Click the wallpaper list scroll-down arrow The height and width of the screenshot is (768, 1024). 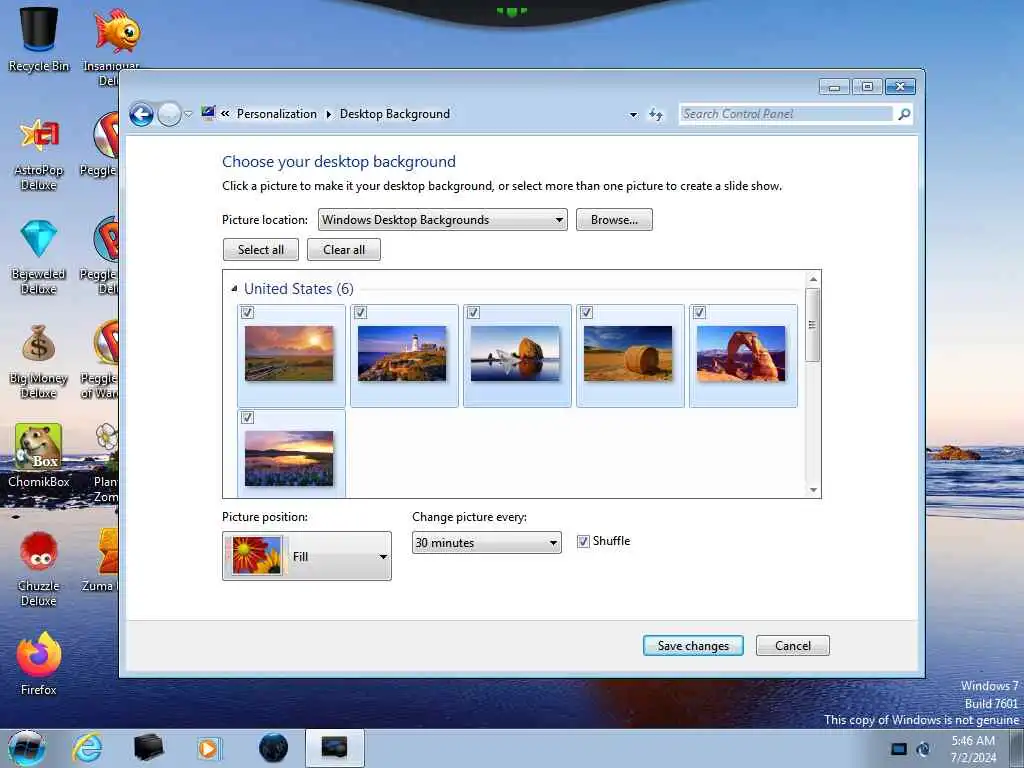point(813,490)
